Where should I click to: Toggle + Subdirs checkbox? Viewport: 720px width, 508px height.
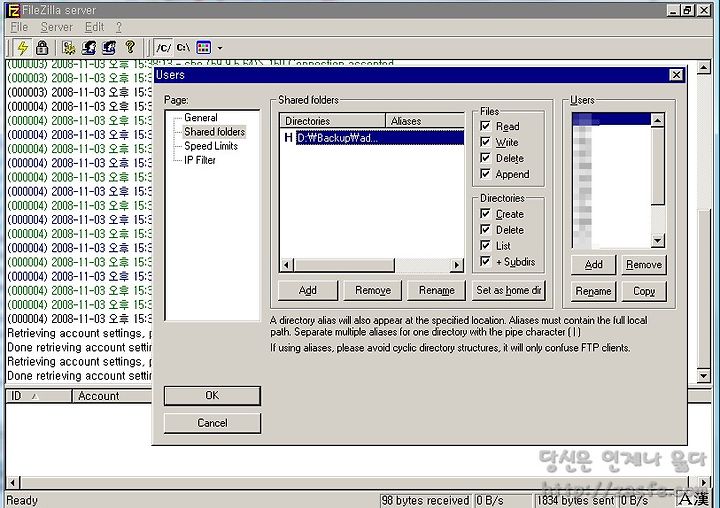tap(485, 261)
